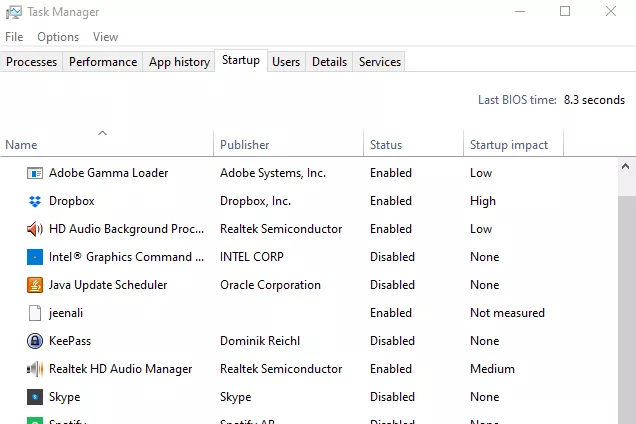Click the vertical scrollbar thumb
Viewport: 636px width, 424px height.
click(625, 310)
